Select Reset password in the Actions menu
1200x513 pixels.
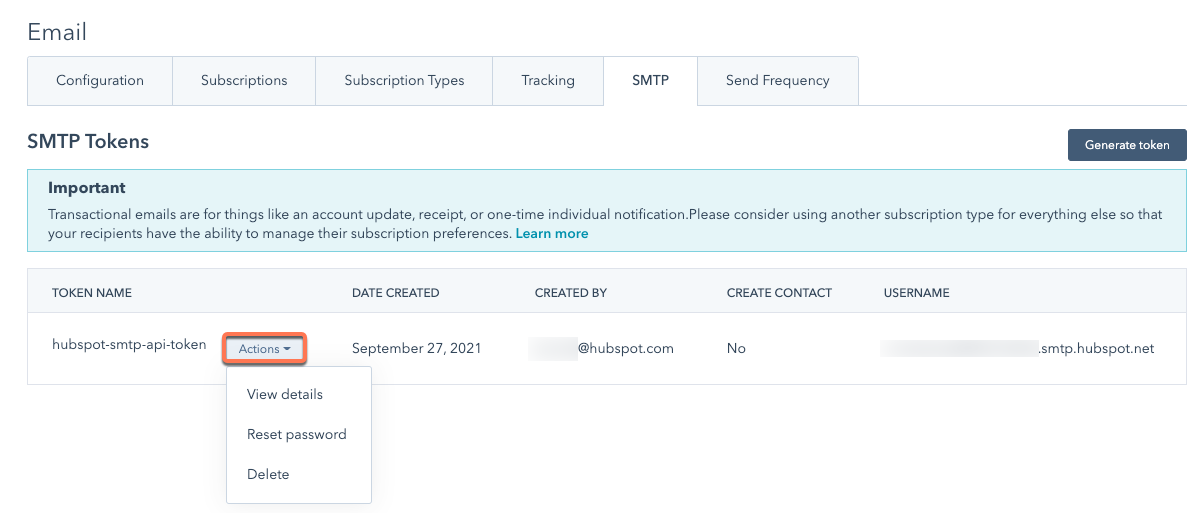299,434
